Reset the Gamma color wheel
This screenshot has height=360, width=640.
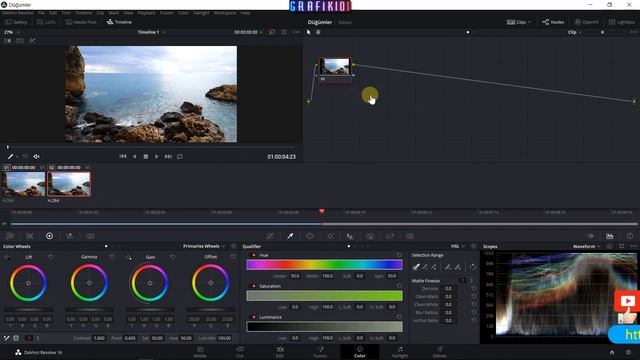(112, 257)
